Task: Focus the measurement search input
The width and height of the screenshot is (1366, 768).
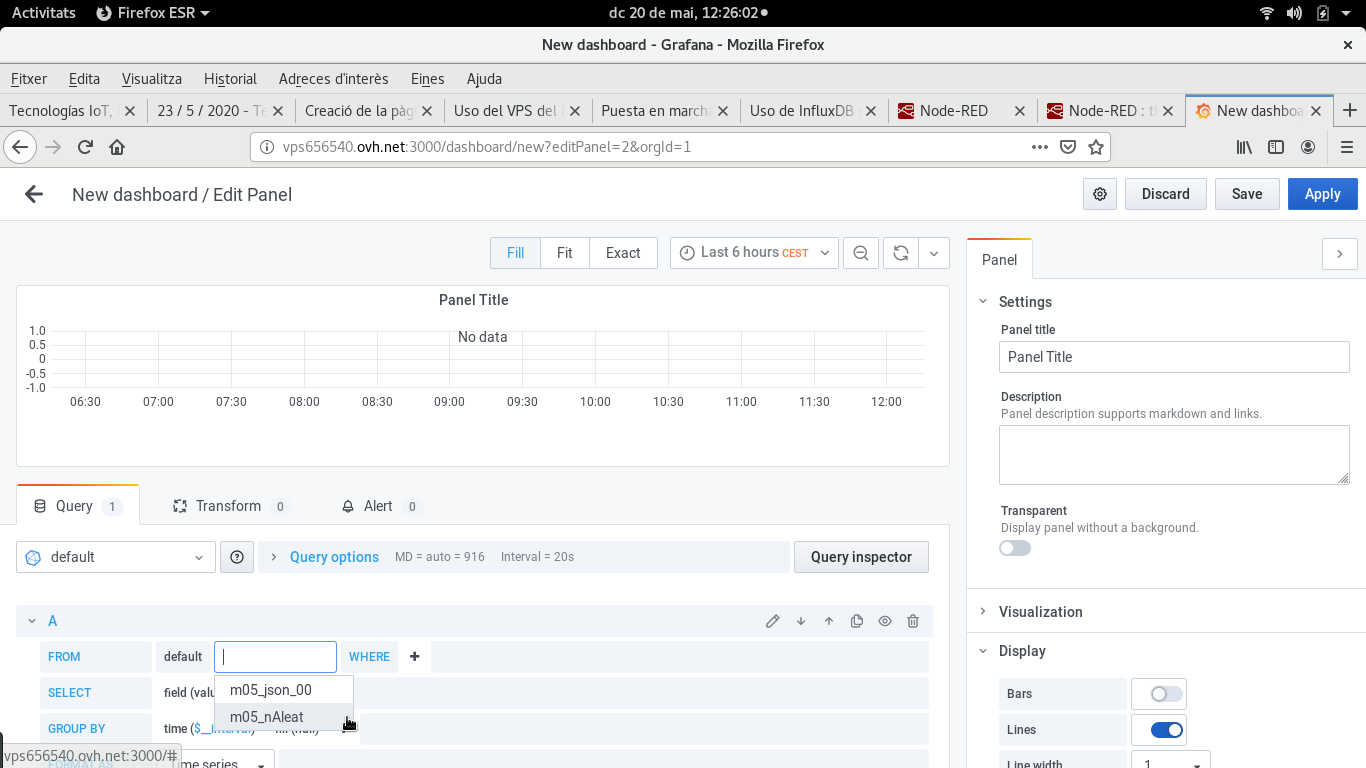Action: click(x=275, y=657)
